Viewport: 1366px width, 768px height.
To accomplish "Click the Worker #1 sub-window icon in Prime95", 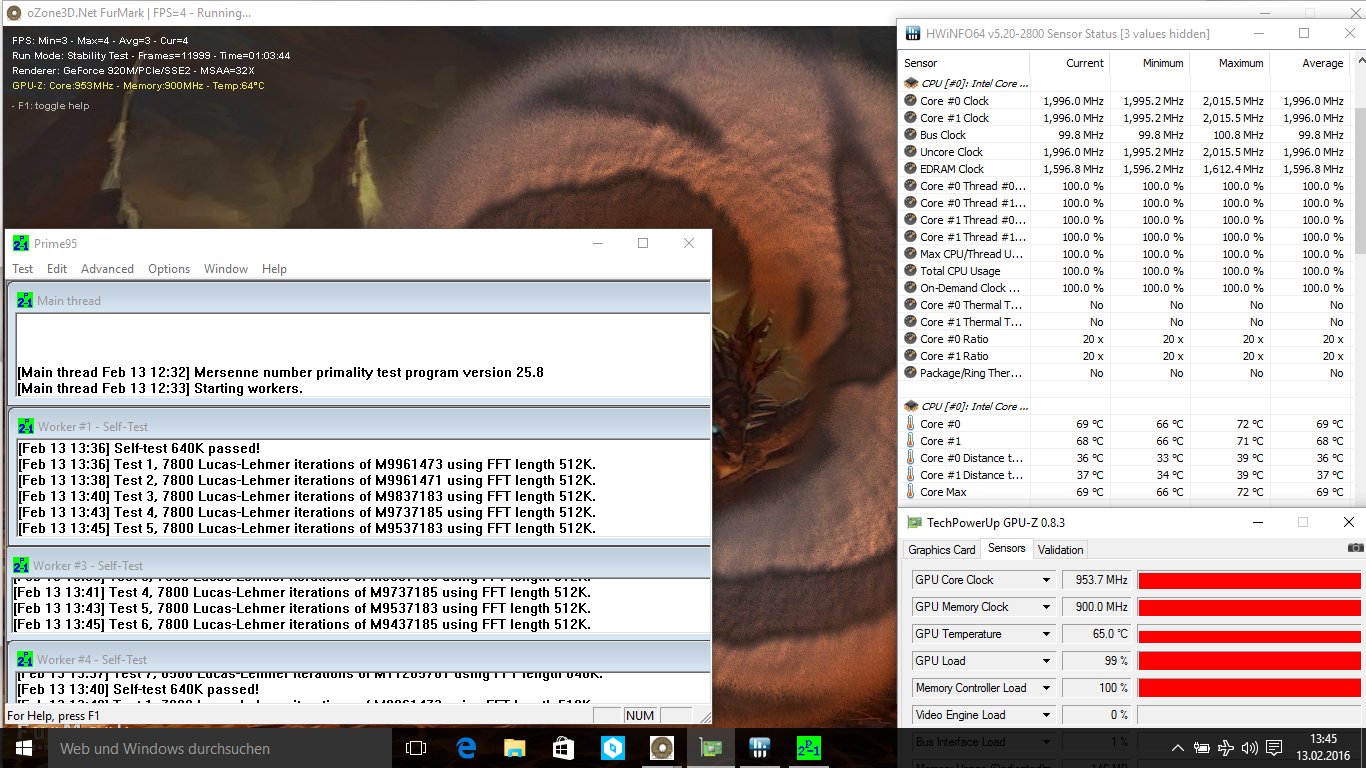I will click(26, 426).
